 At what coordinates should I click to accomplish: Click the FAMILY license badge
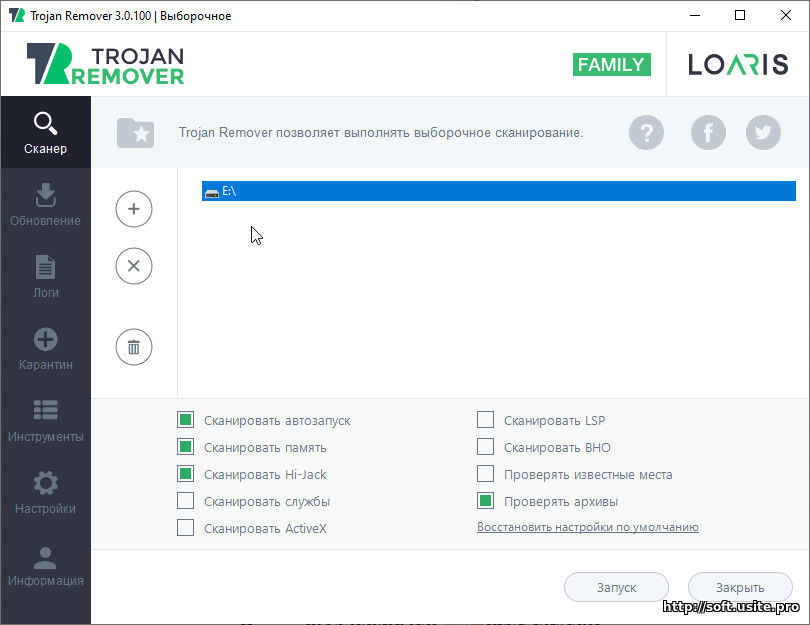pos(612,65)
